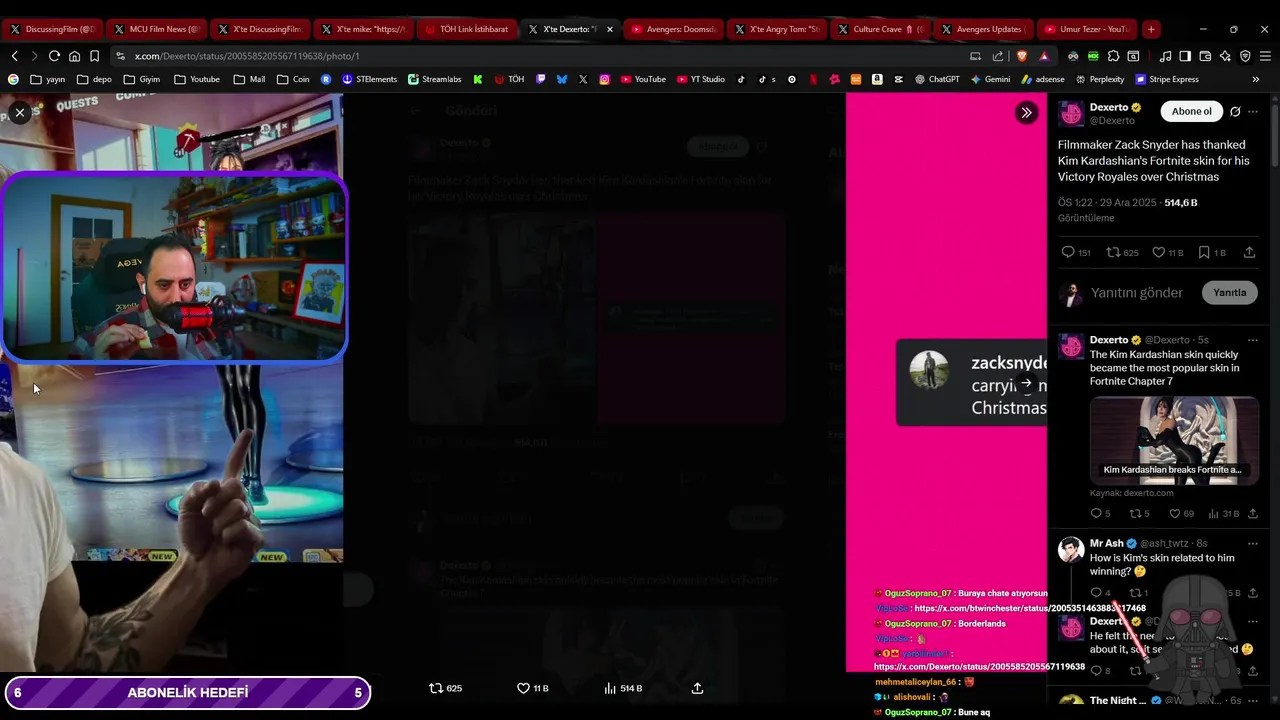The height and width of the screenshot is (720, 1280).
Task: Open the Dexerto profile avatar in sidebar header
Action: click(1071, 113)
